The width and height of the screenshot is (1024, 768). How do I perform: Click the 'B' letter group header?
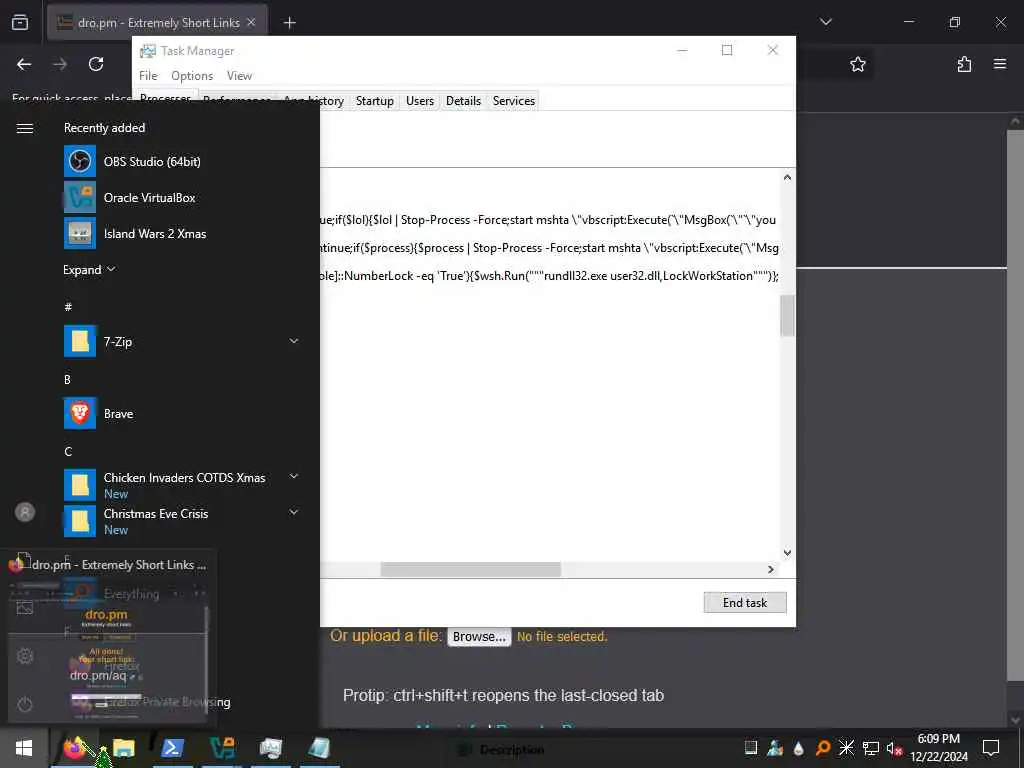[x=67, y=379]
